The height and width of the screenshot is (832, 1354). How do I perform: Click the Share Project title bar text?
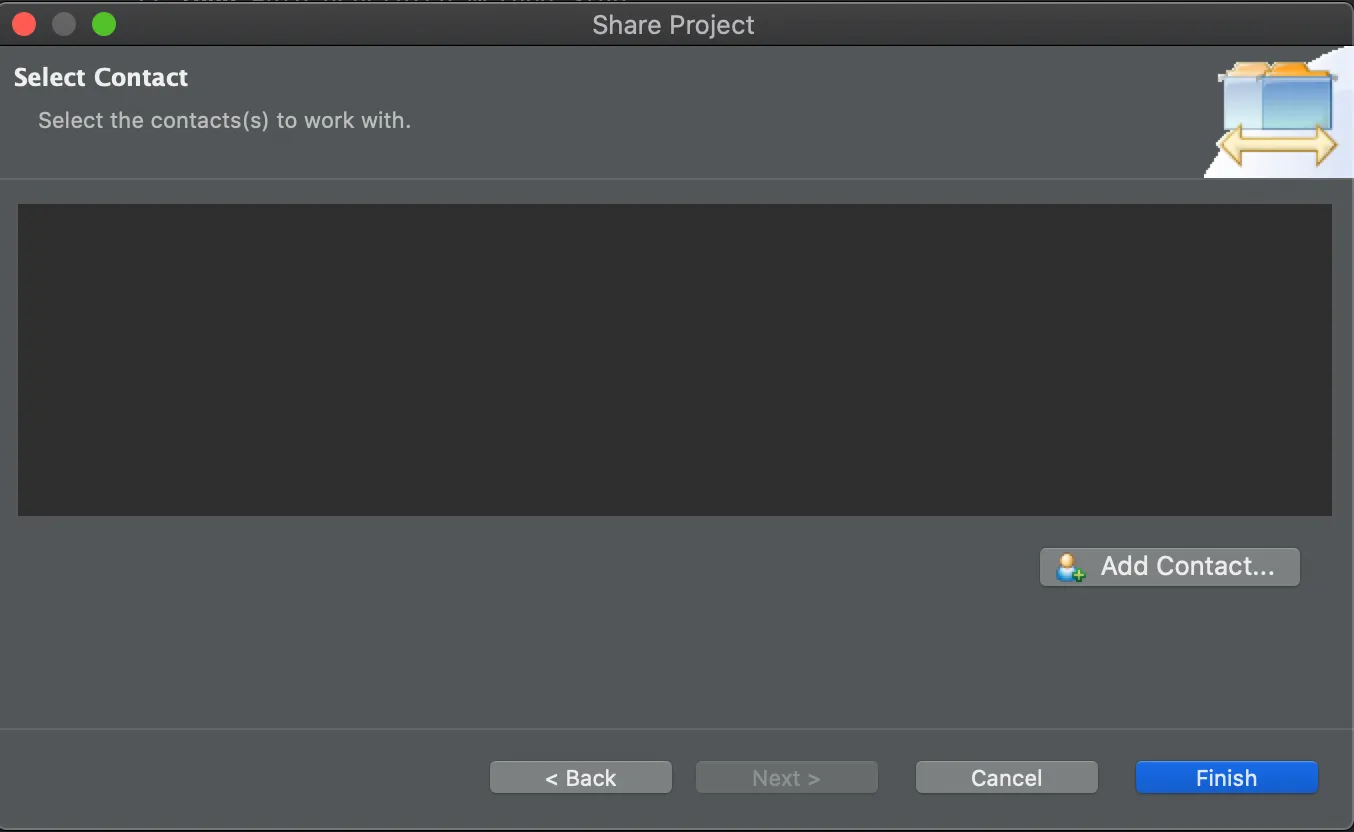click(672, 25)
